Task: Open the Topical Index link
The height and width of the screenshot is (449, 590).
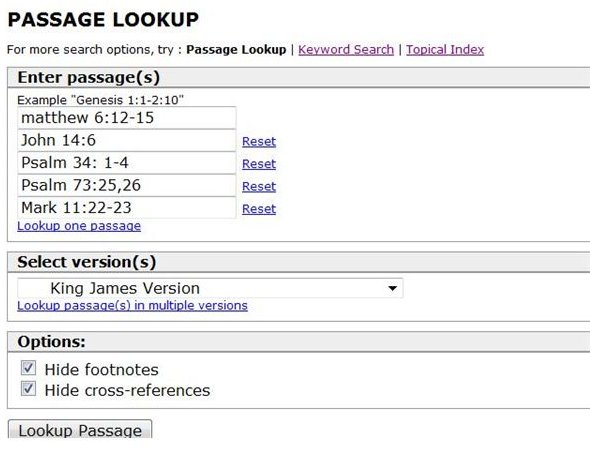Action: coord(445,50)
